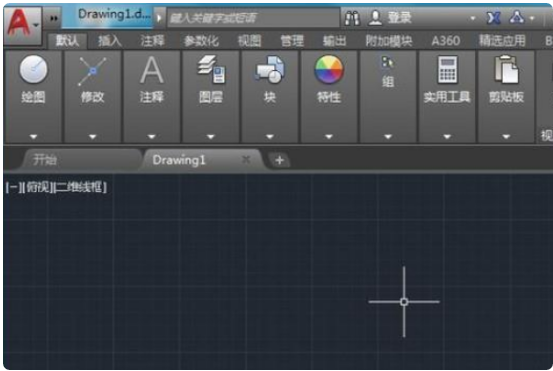Switch to the 输出 ribbon tab
The width and height of the screenshot is (553, 371).
pos(334,41)
